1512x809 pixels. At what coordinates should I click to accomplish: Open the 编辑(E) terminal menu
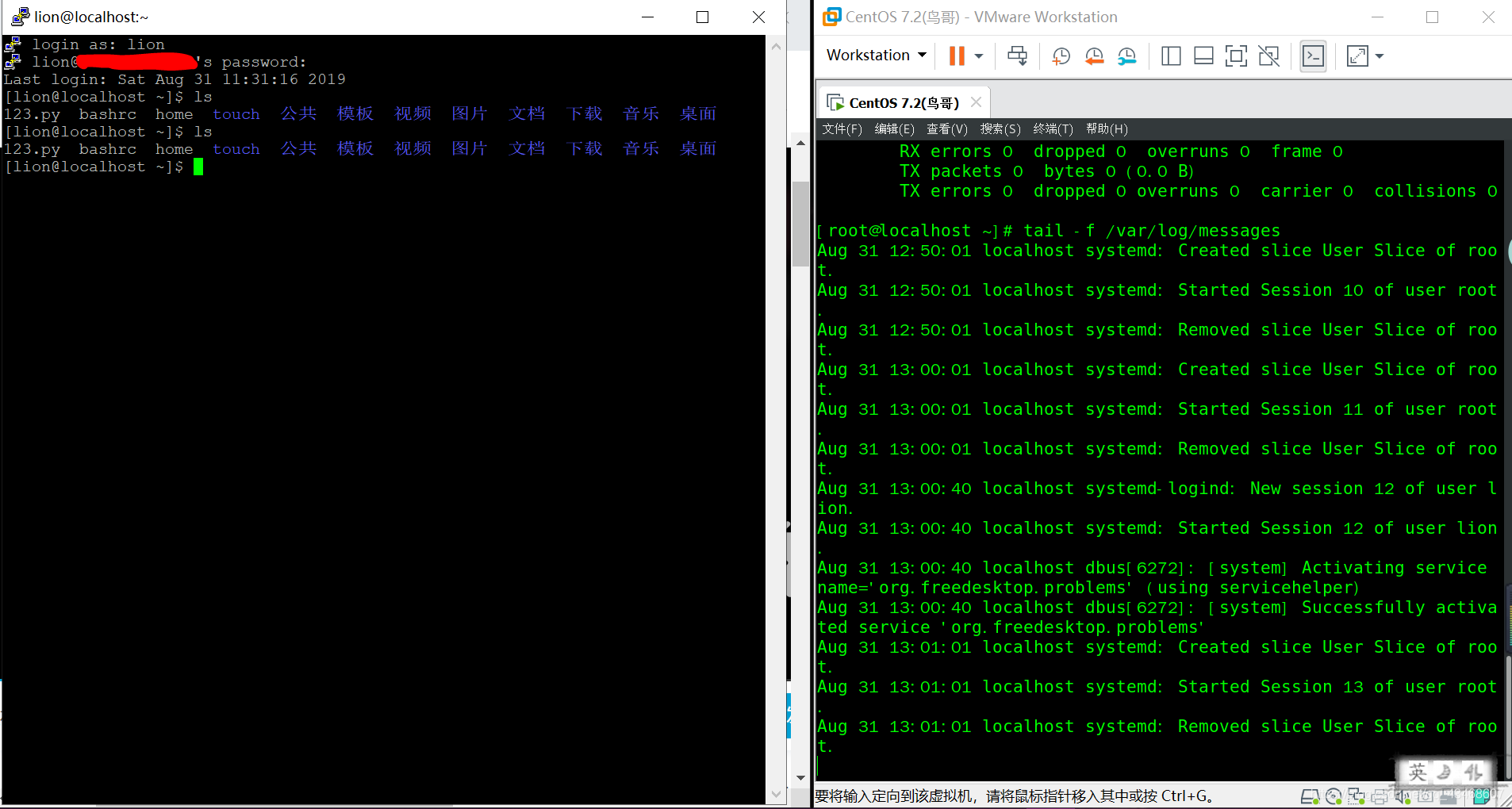(x=894, y=128)
